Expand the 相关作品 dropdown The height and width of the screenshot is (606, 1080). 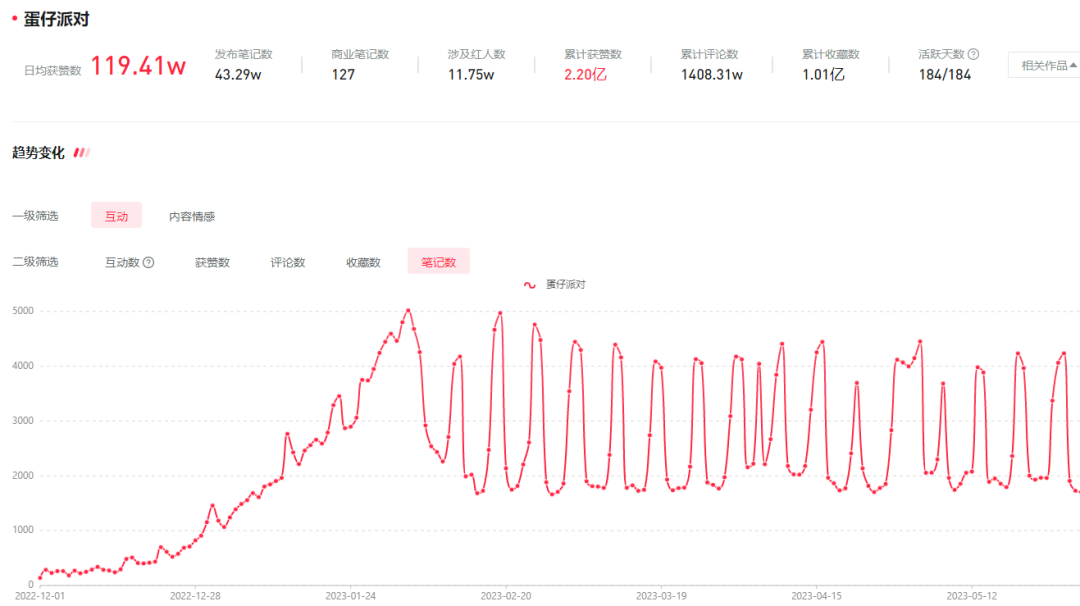click(x=1044, y=65)
